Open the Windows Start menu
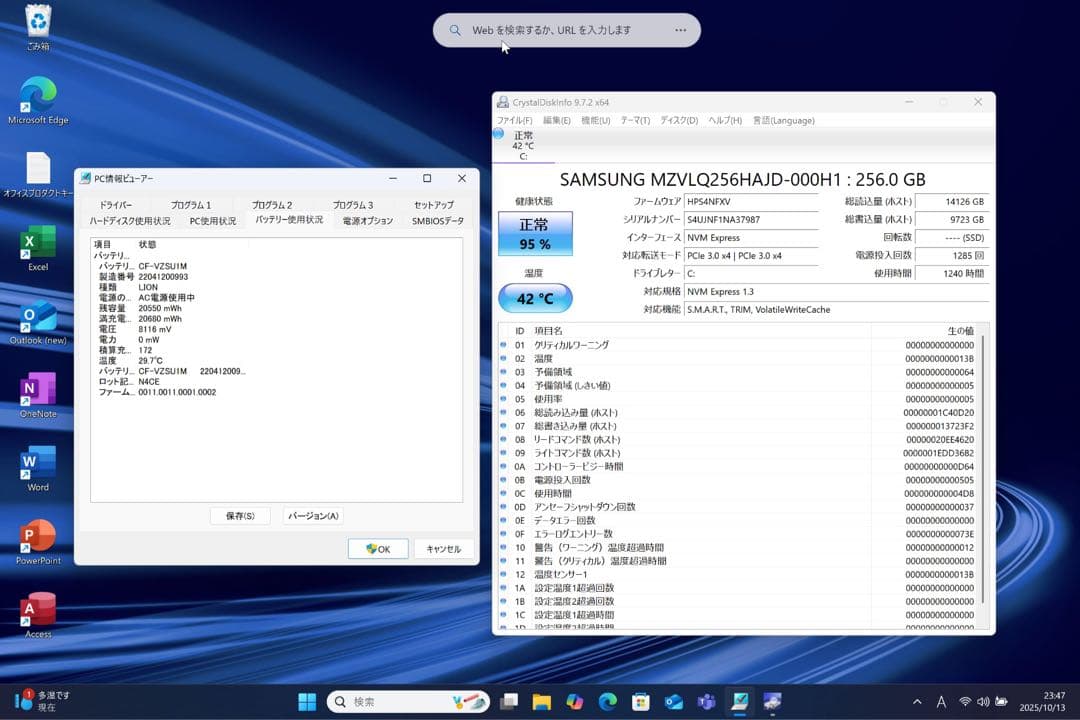 [x=307, y=701]
